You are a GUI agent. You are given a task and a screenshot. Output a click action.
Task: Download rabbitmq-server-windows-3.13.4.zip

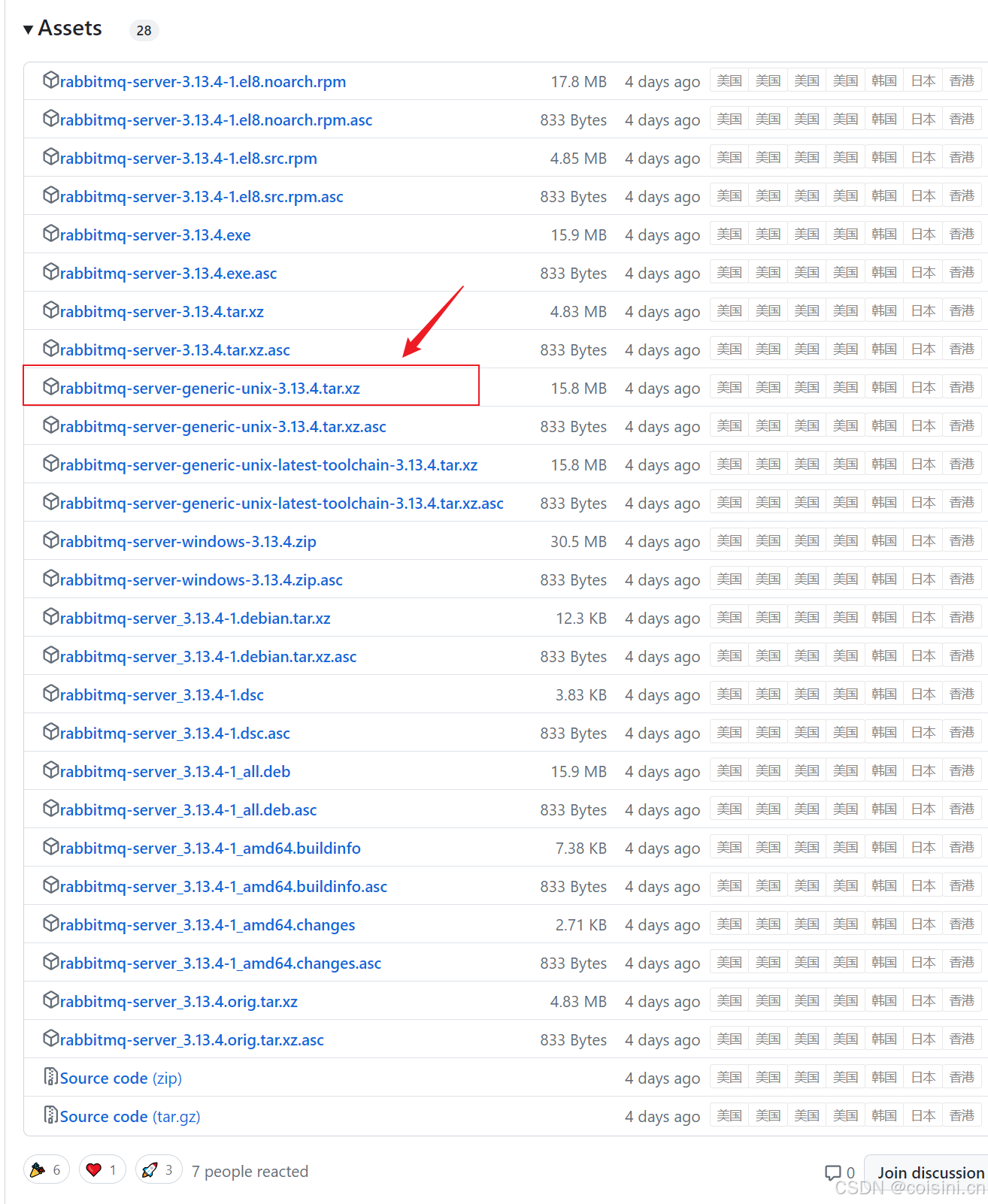188,542
